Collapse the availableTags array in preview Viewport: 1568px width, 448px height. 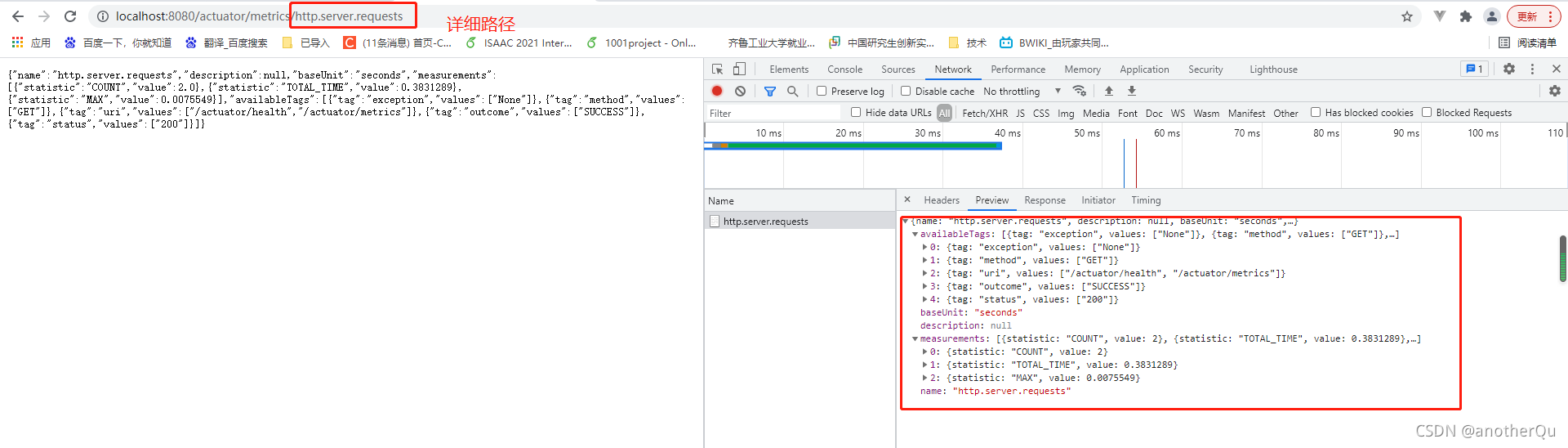[x=915, y=234]
